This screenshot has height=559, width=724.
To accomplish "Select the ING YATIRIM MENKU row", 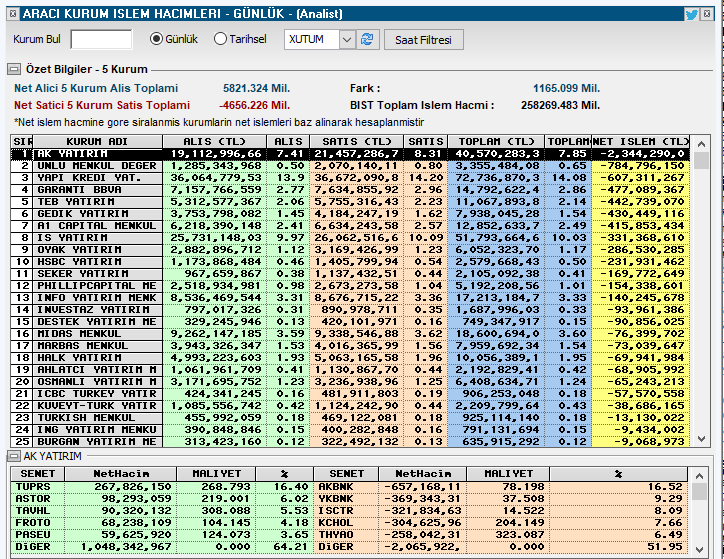I will coord(350,430).
